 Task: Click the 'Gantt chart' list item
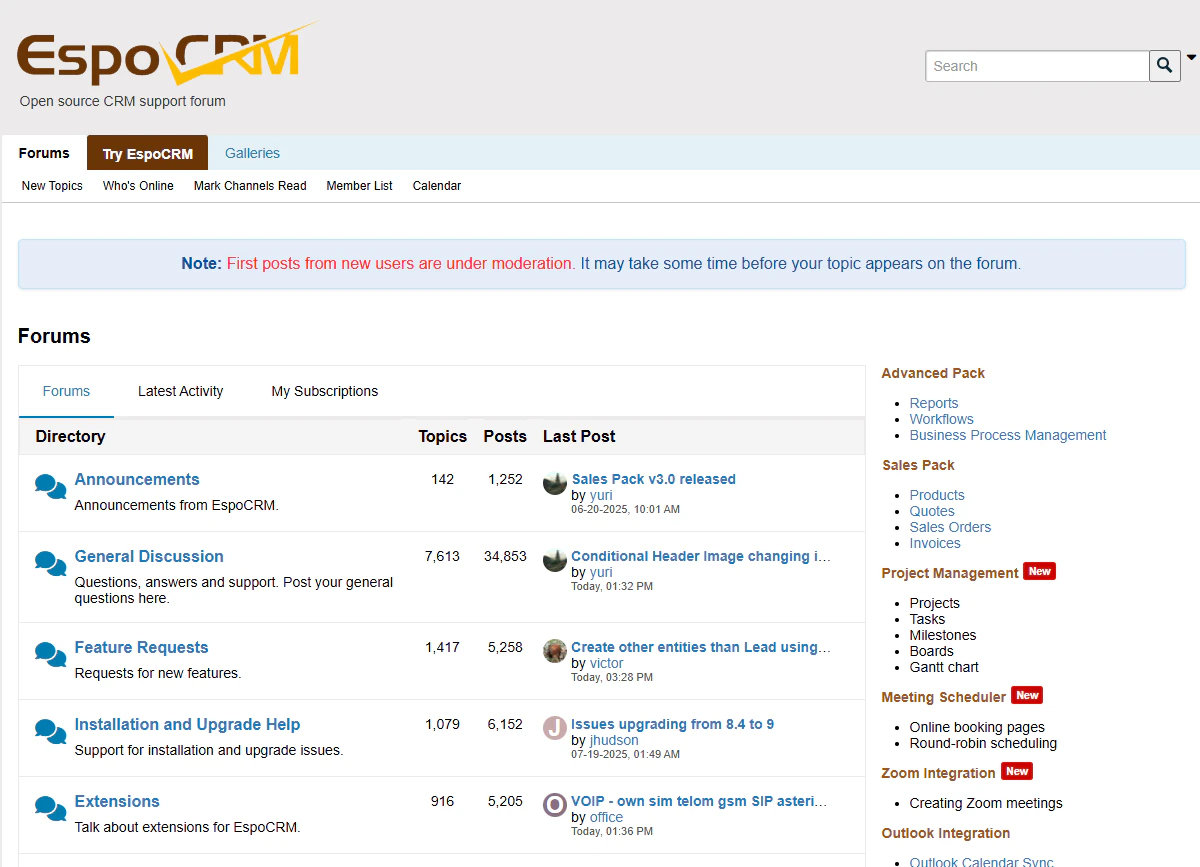944,667
